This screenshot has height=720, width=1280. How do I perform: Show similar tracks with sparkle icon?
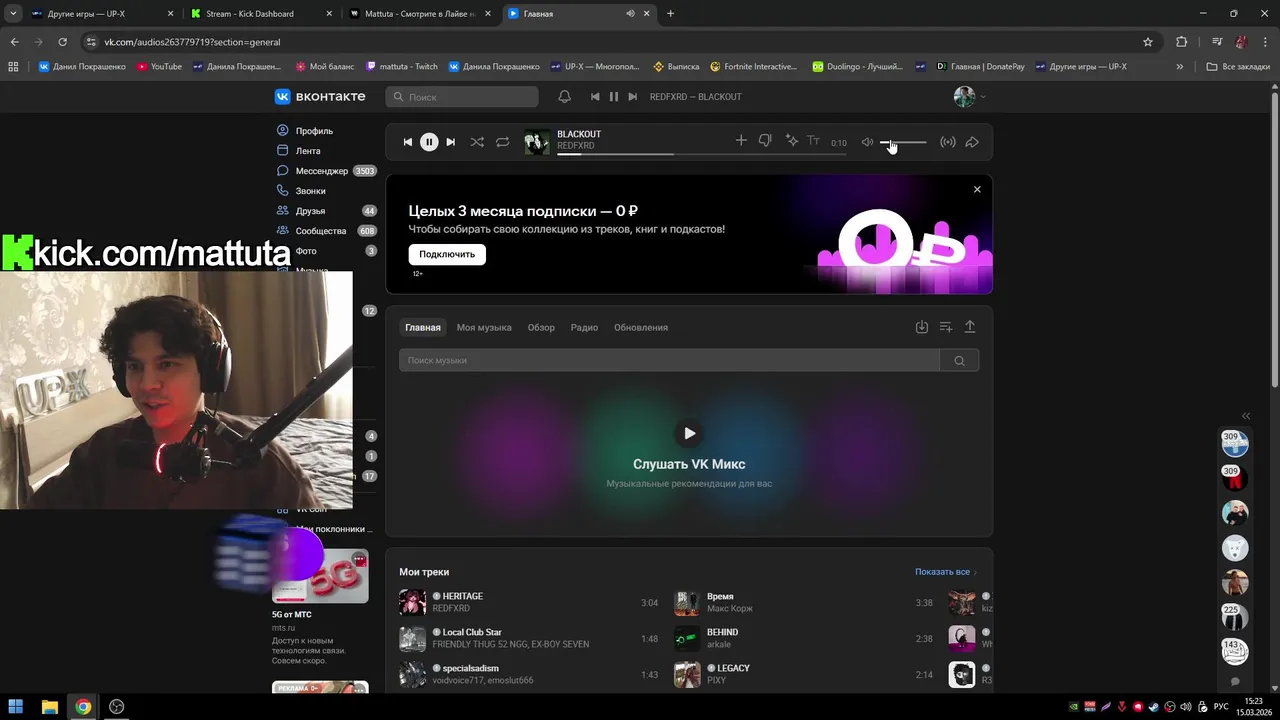point(791,141)
